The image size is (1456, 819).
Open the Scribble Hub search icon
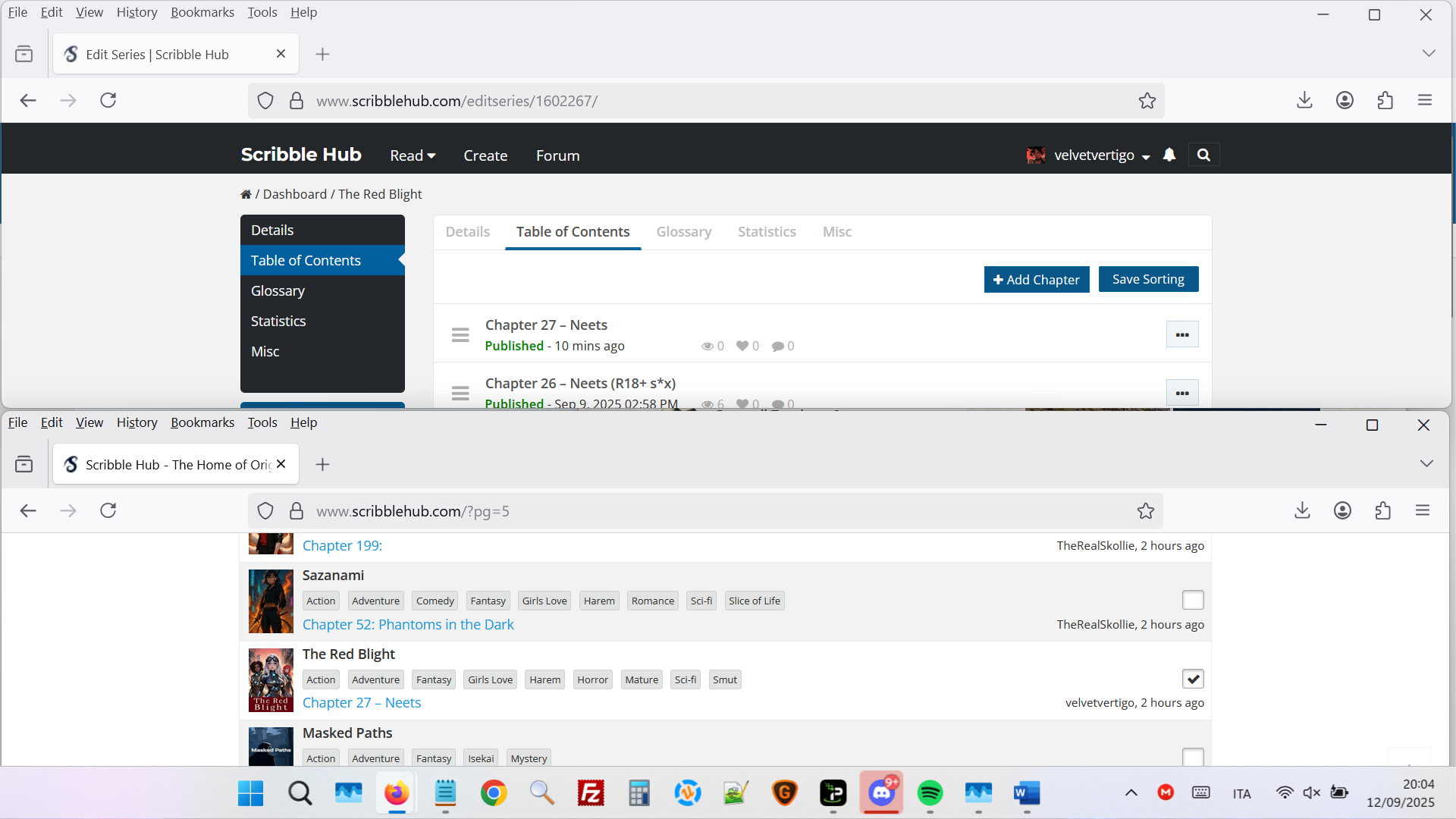pos(1203,155)
